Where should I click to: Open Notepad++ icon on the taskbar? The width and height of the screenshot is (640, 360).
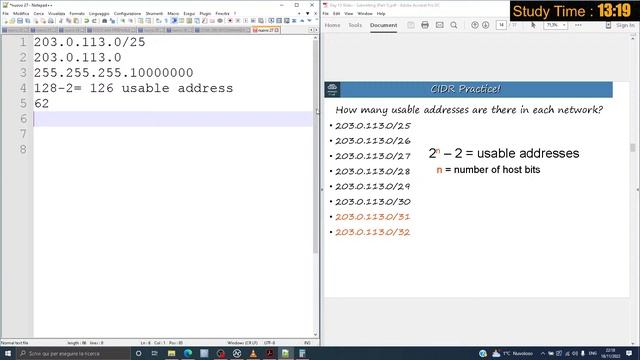[x=286, y=353]
